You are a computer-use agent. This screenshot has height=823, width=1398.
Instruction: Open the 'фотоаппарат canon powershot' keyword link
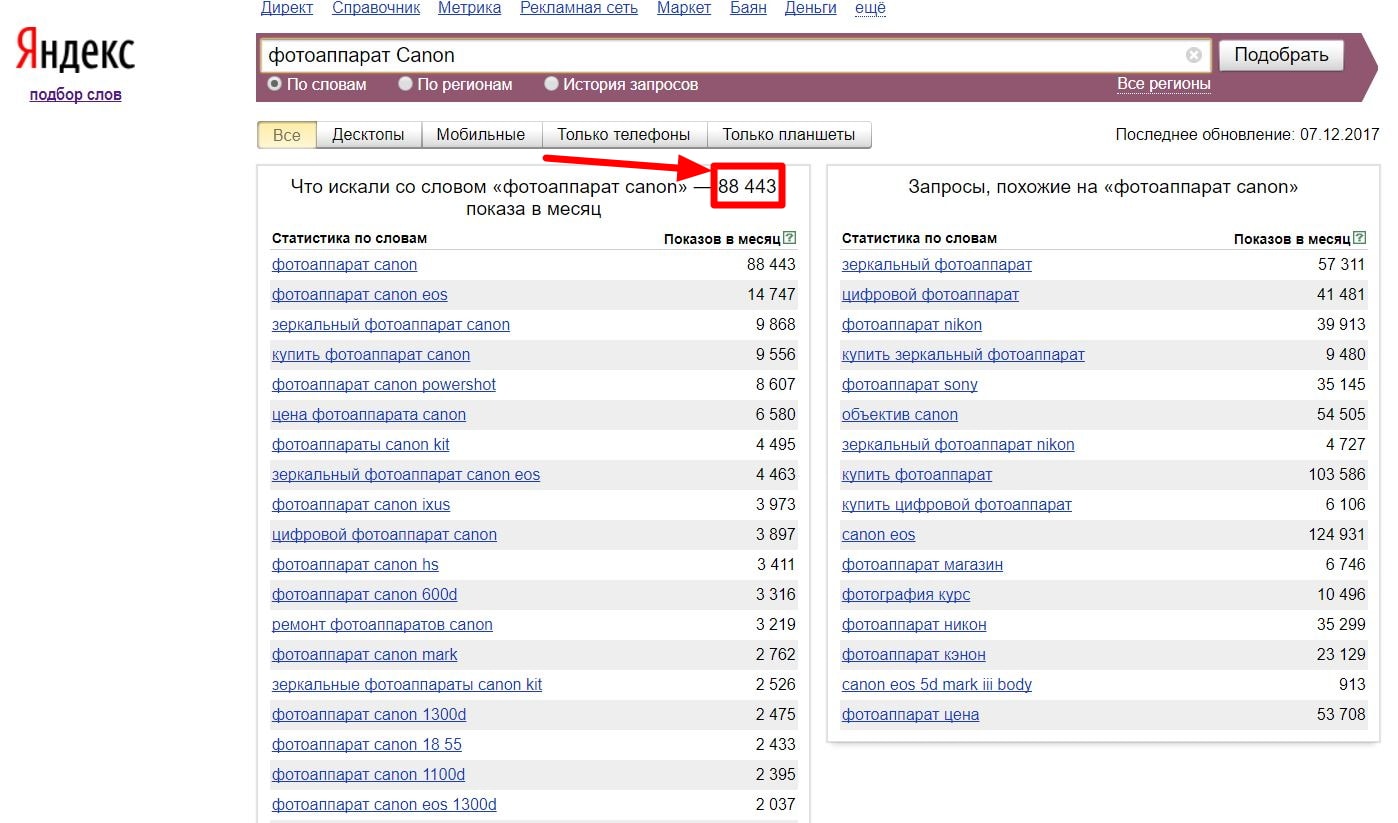click(384, 385)
